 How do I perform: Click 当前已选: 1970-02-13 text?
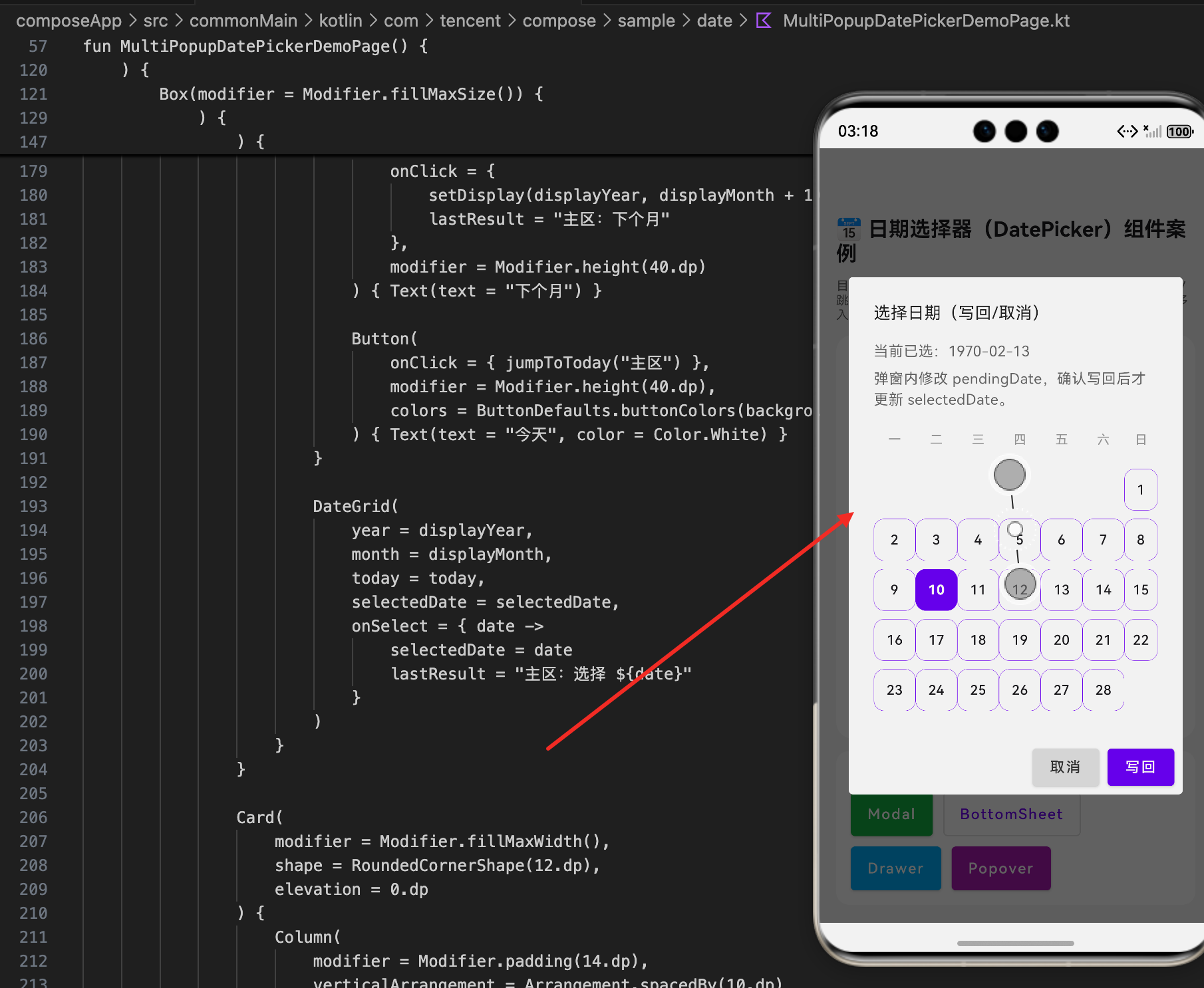click(951, 351)
